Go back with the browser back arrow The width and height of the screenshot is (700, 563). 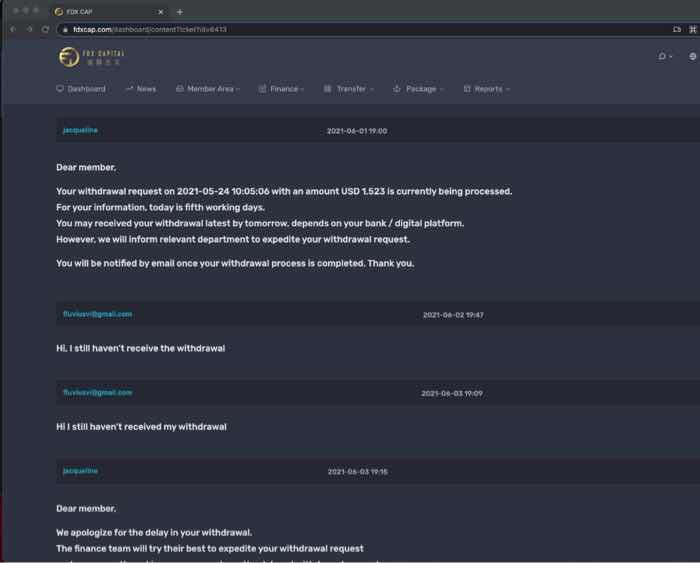tap(13, 29)
